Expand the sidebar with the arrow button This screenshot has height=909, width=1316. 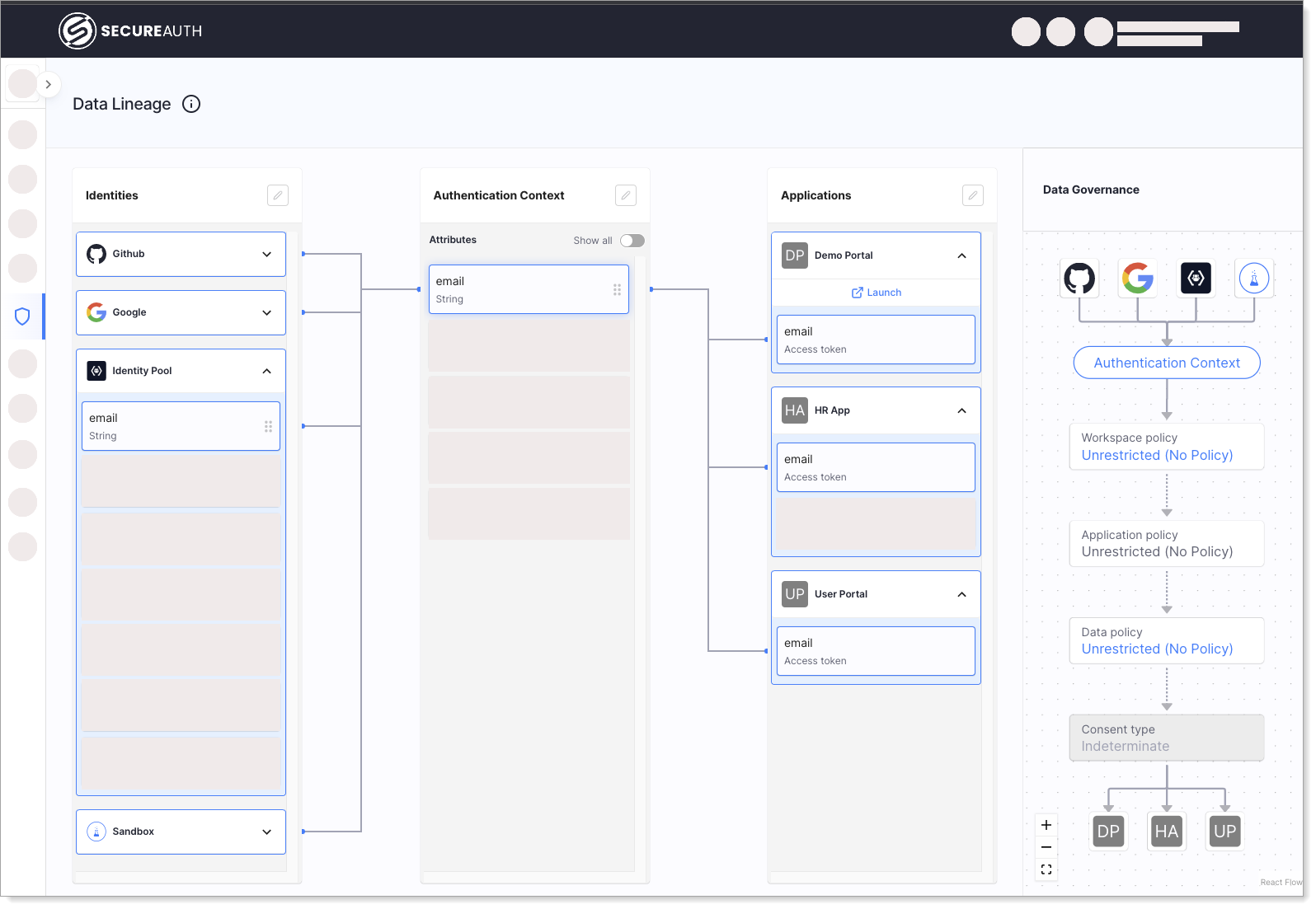coord(49,84)
